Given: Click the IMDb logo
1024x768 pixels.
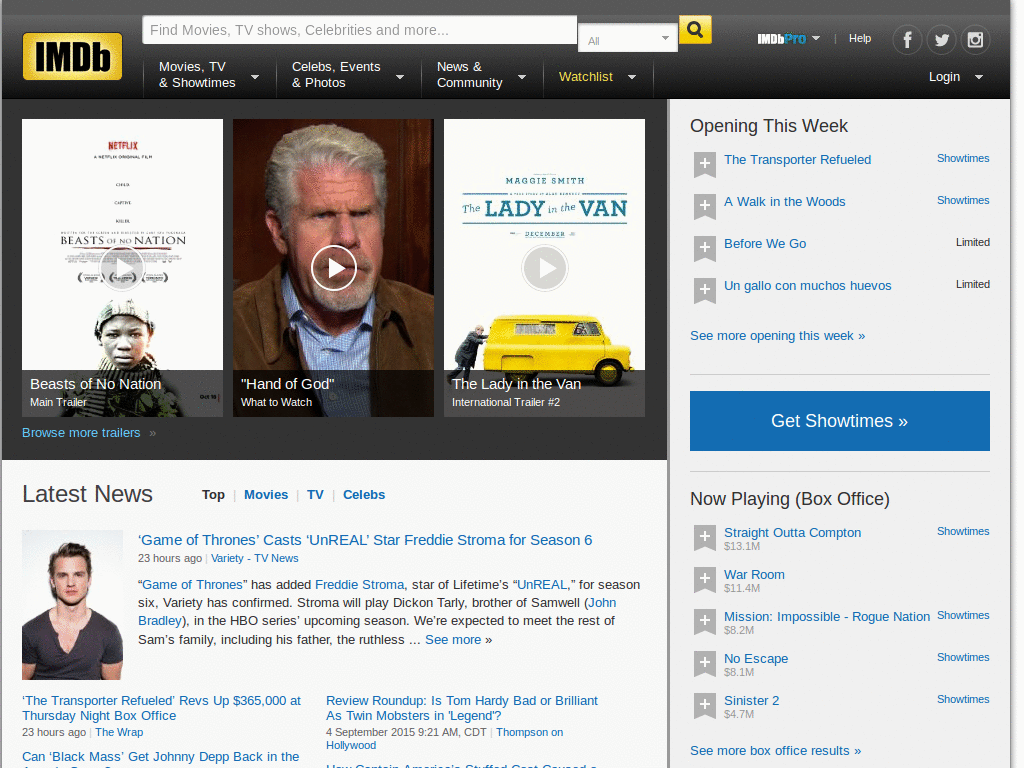Looking at the screenshot, I should (71, 56).
